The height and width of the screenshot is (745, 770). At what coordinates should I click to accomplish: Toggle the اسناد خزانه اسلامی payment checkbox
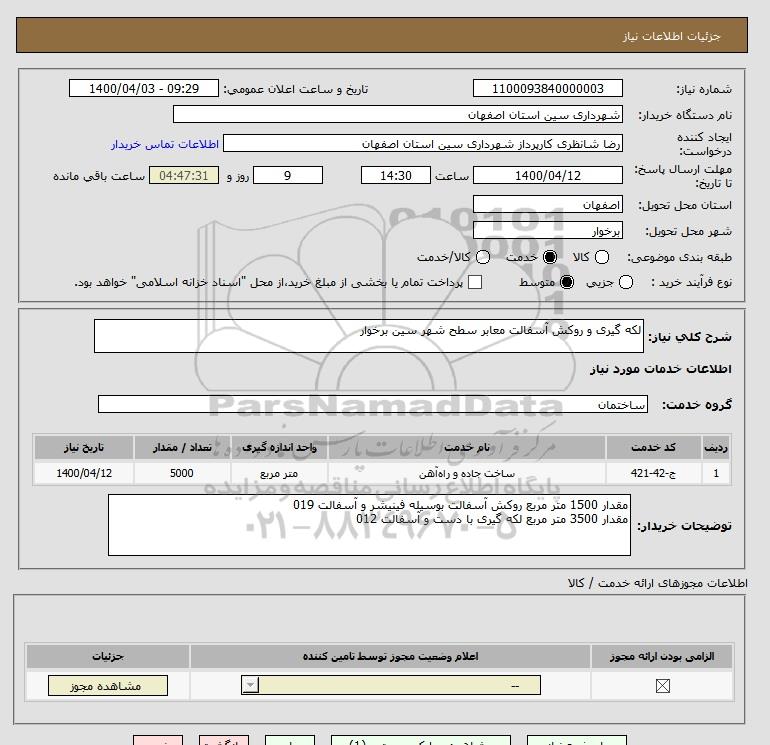[x=475, y=282]
